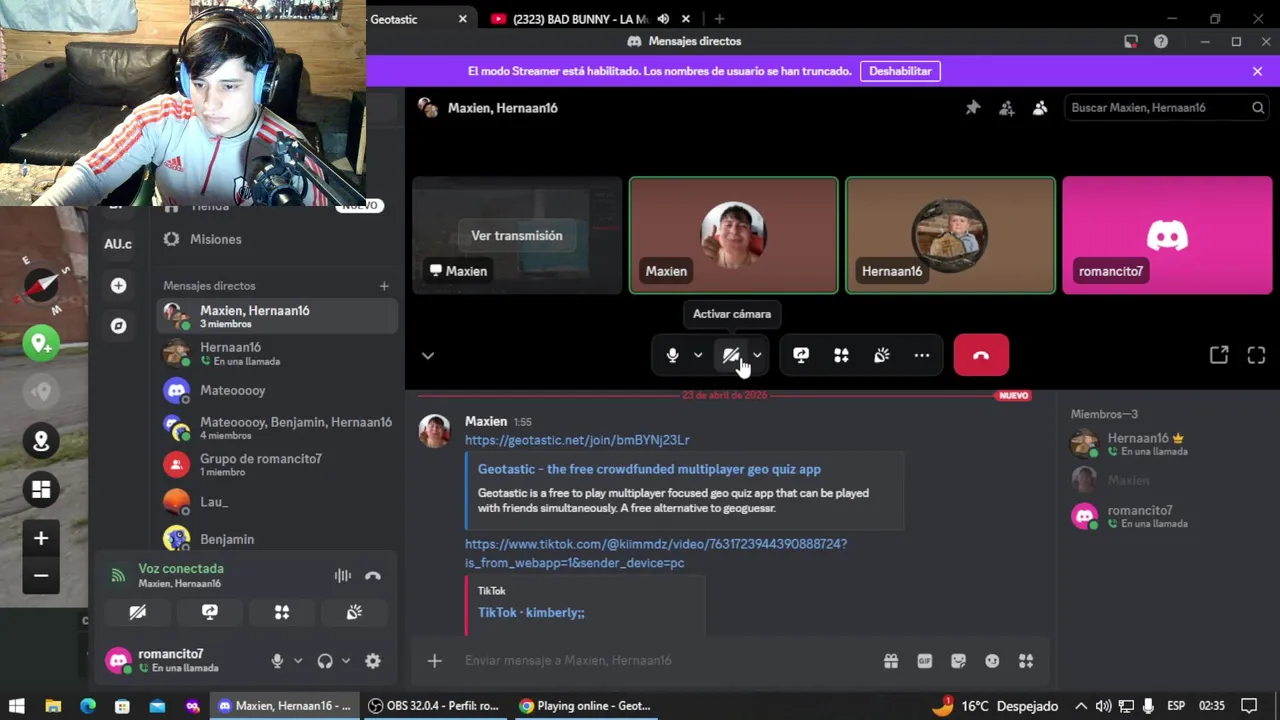This screenshot has height=720, width=1280.
Task: Open more call options menu
Action: click(922, 355)
